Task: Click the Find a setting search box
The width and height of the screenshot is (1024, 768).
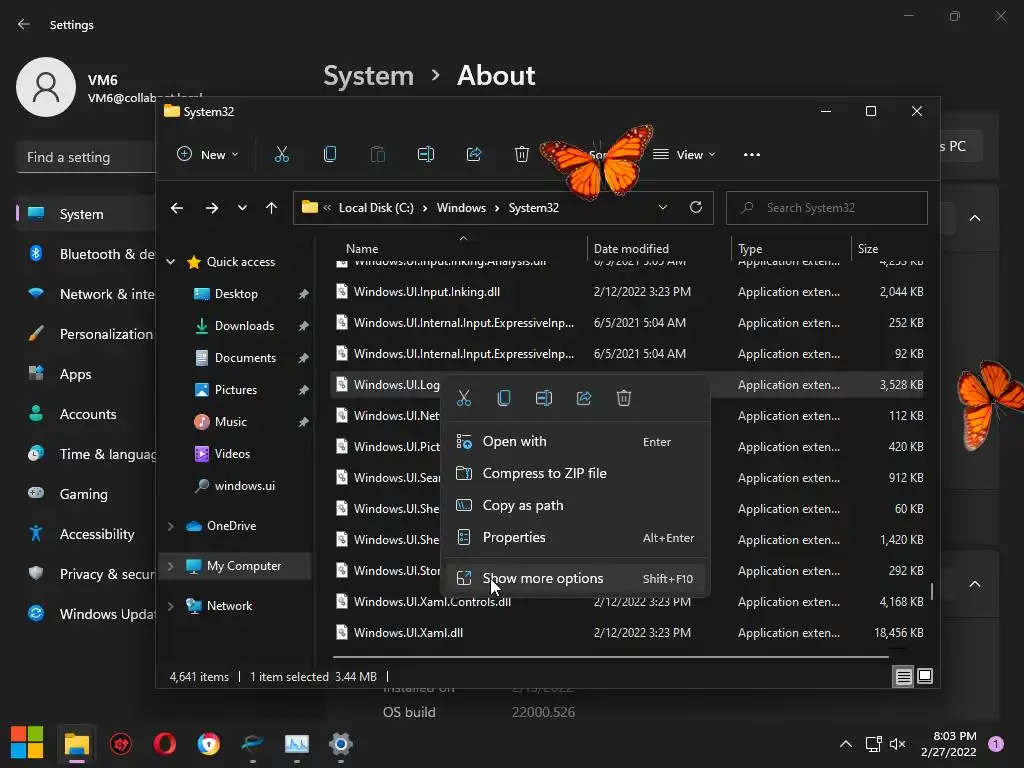Action: pyautogui.click(x=86, y=157)
